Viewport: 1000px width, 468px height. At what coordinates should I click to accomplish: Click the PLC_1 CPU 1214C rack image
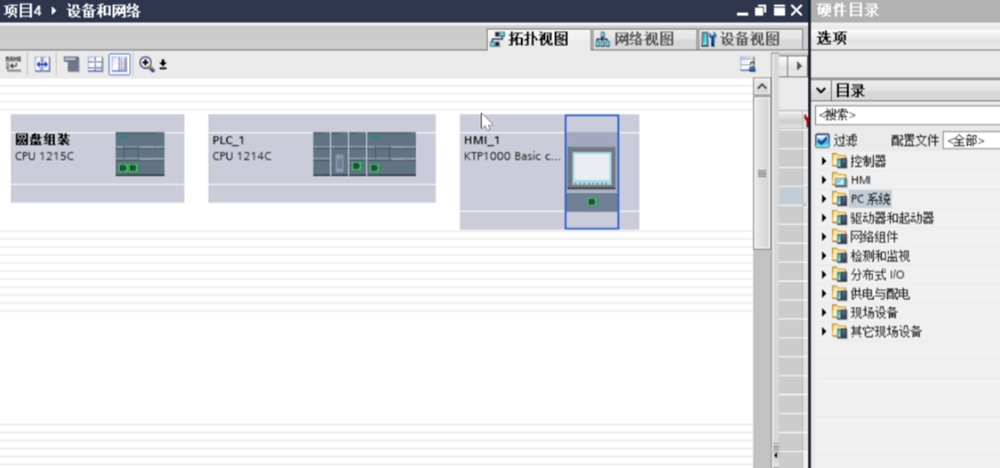point(364,154)
